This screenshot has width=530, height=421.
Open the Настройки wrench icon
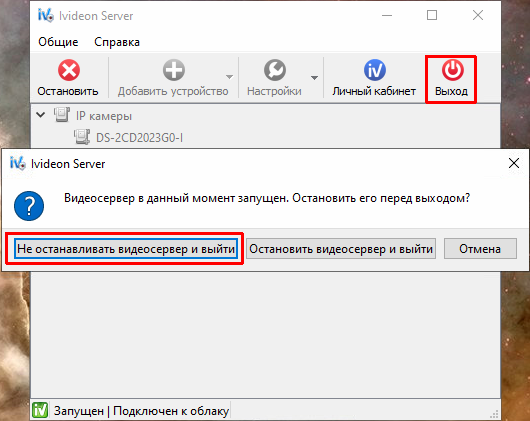[275, 70]
